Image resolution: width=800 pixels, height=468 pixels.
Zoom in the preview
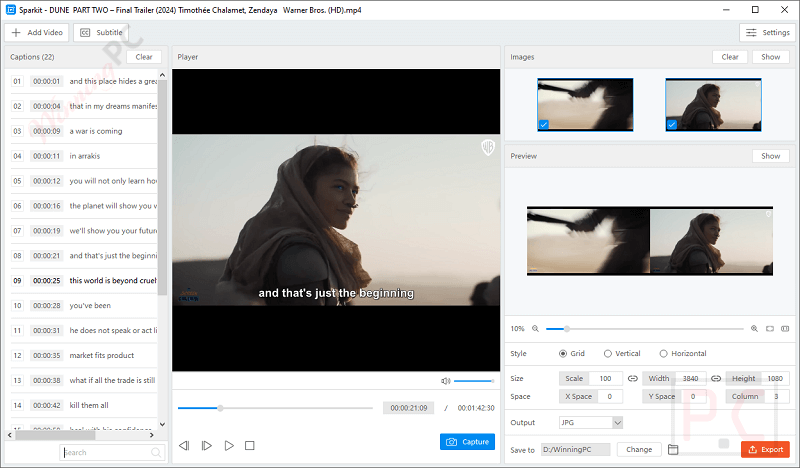pos(754,329)
